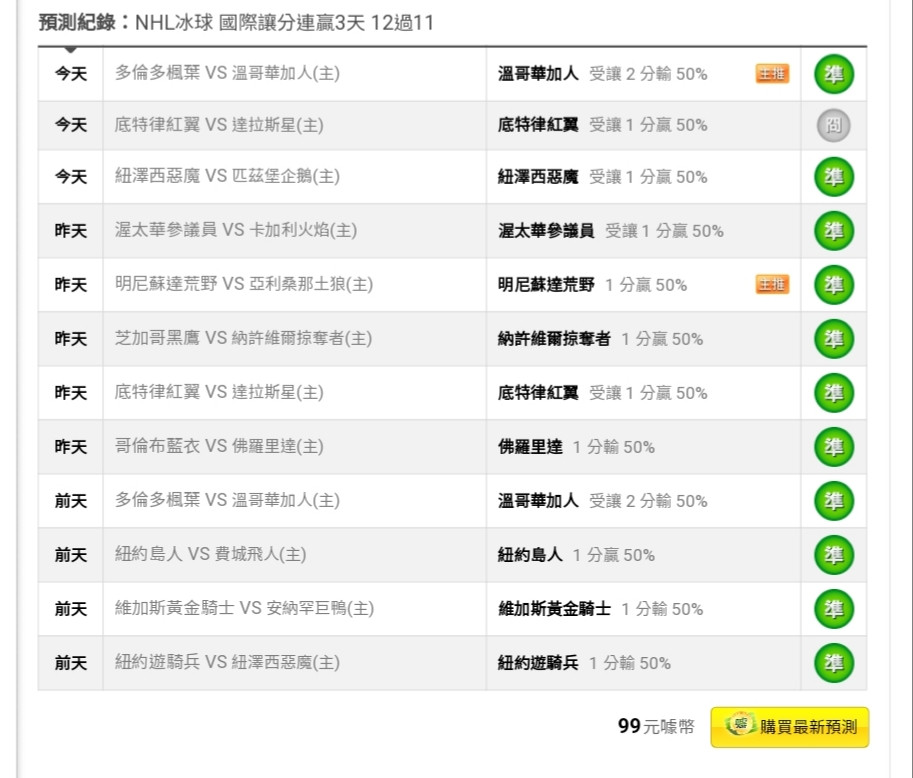Select today's matchup 多倫多楓葉 VS 溫哥華加人(主)
The height and width of the screenshot is (778, 913).
227,73
